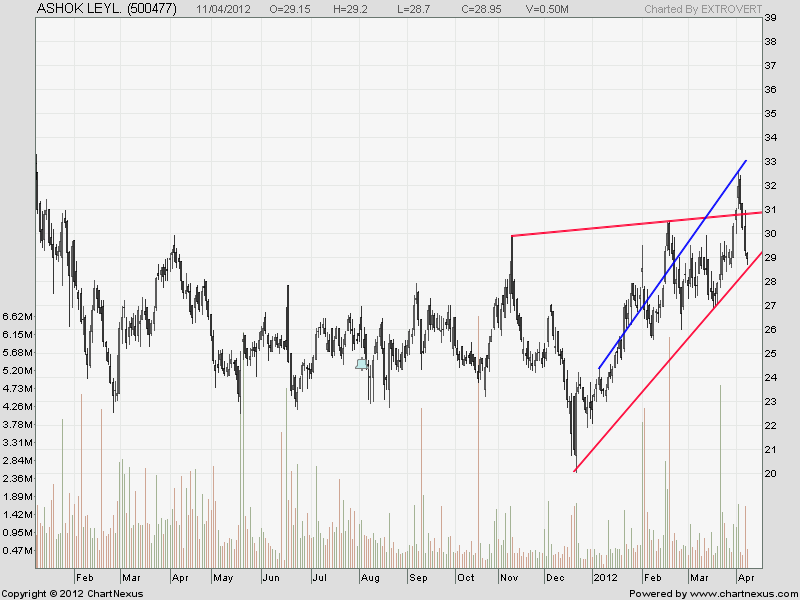Click the Copyright 2012 ChartNexus text
Viewport: 800px width, 600px height.
(72, 593)
